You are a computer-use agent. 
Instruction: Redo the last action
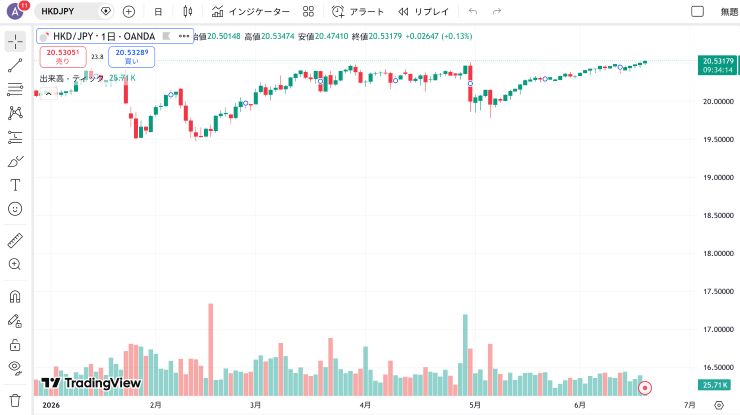pos(496,11)
